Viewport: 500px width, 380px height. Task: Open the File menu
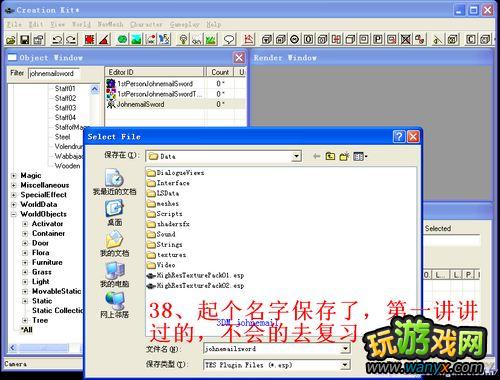14,24
